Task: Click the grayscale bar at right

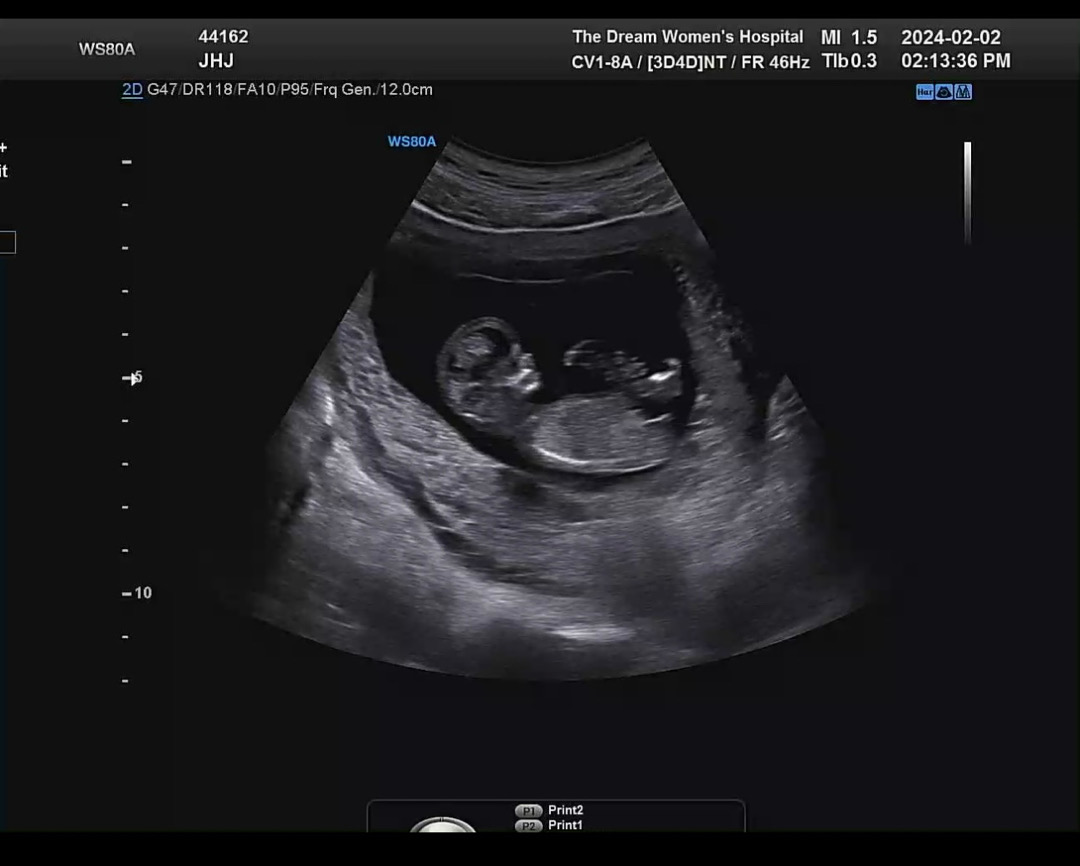Action: (967, 192)
